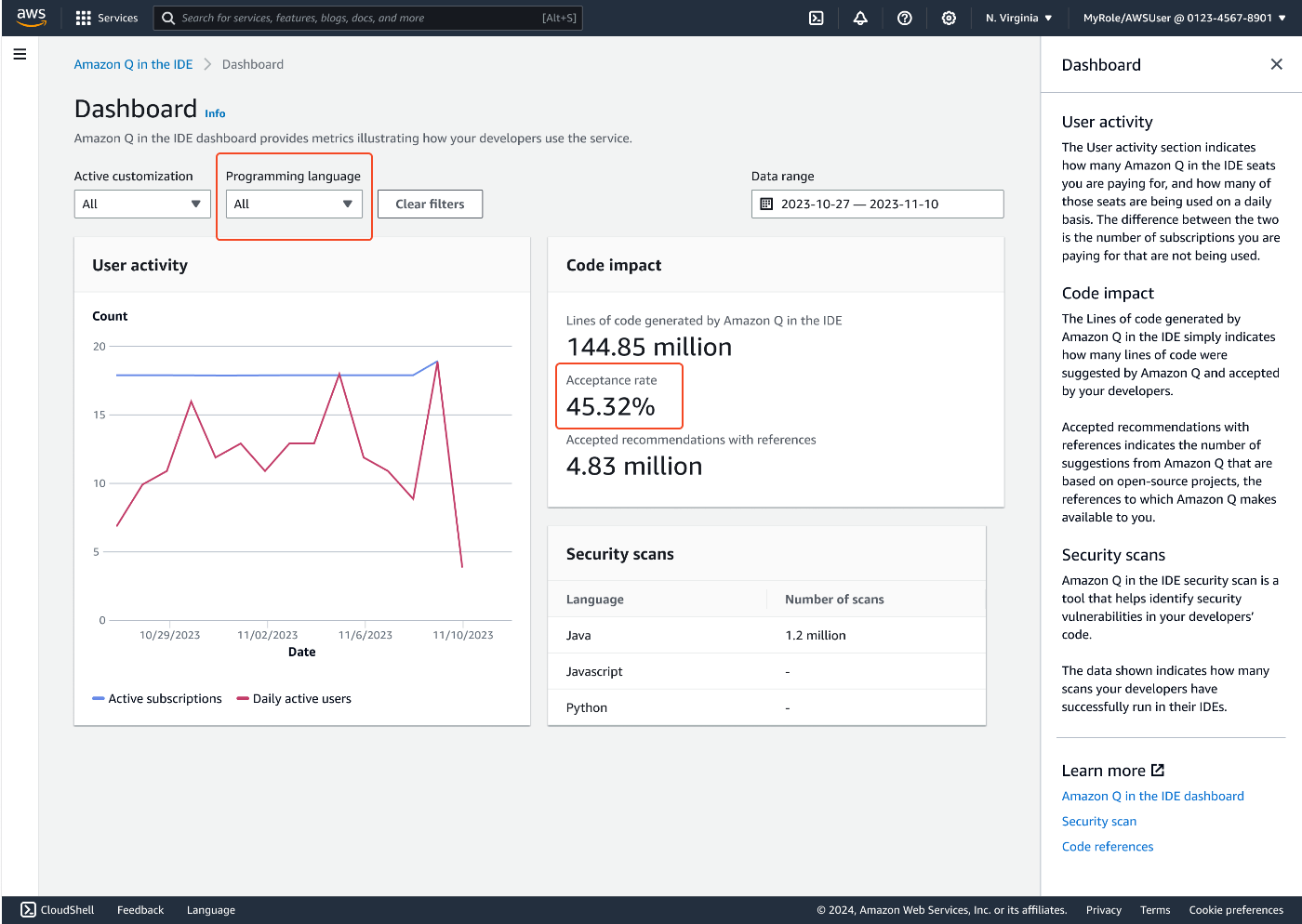
Task: Toggle Active subscriptions legend entry
Action: (x=157, y=699)
